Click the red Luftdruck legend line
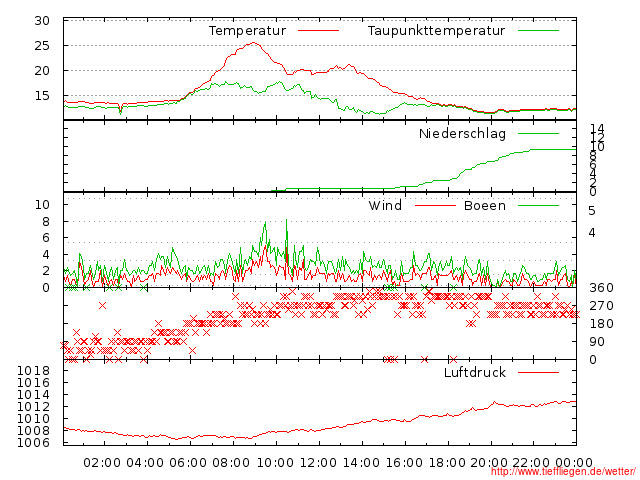640x480 pixels. [x=538, y=372]
